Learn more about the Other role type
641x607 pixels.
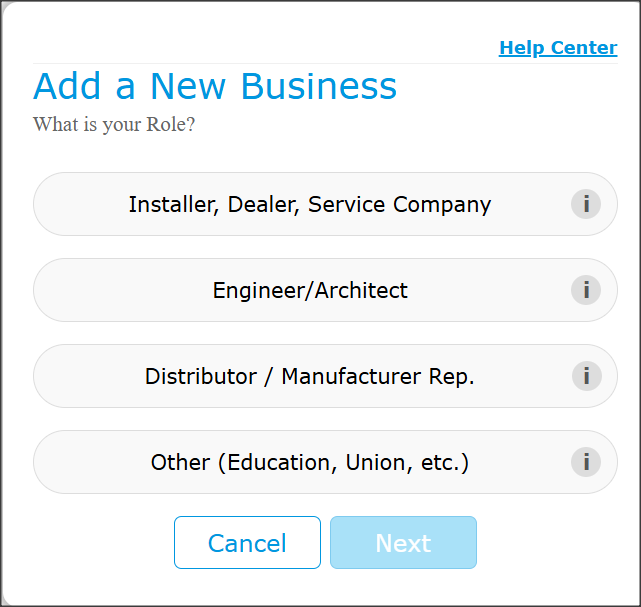point(585,462)
